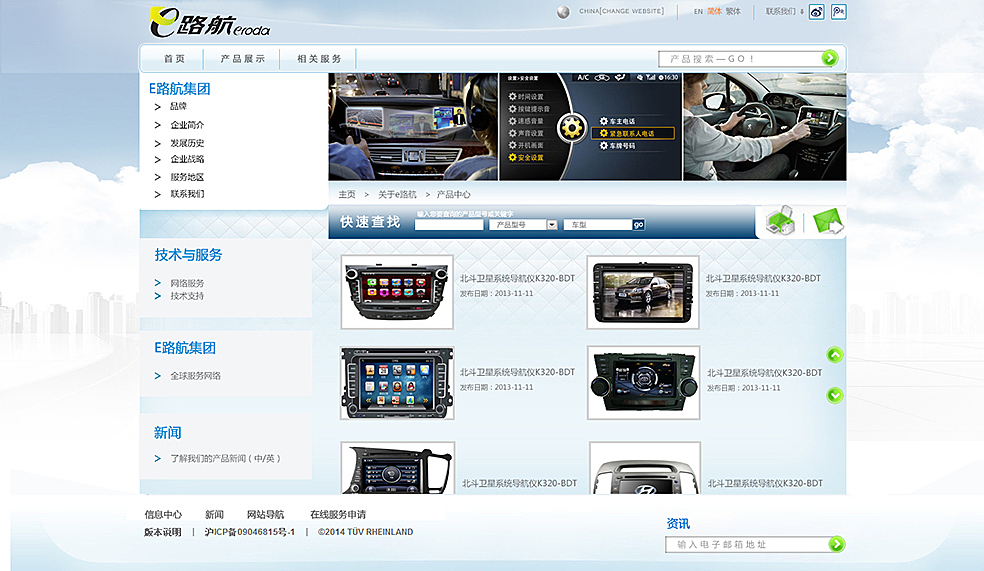Open product thumbnail in bottom-left of product grid
Viewport: 984px width, 571px height.
tap(398, 467)
